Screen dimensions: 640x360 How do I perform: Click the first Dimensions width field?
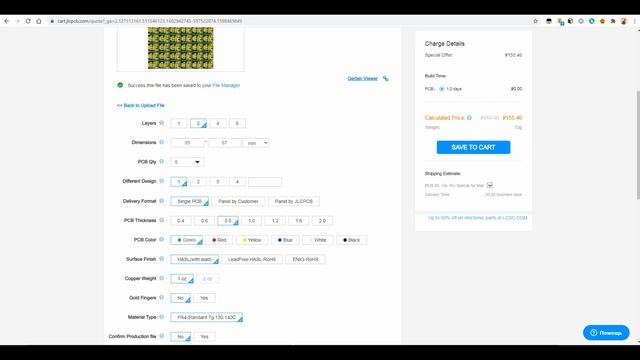pos(187,143)
